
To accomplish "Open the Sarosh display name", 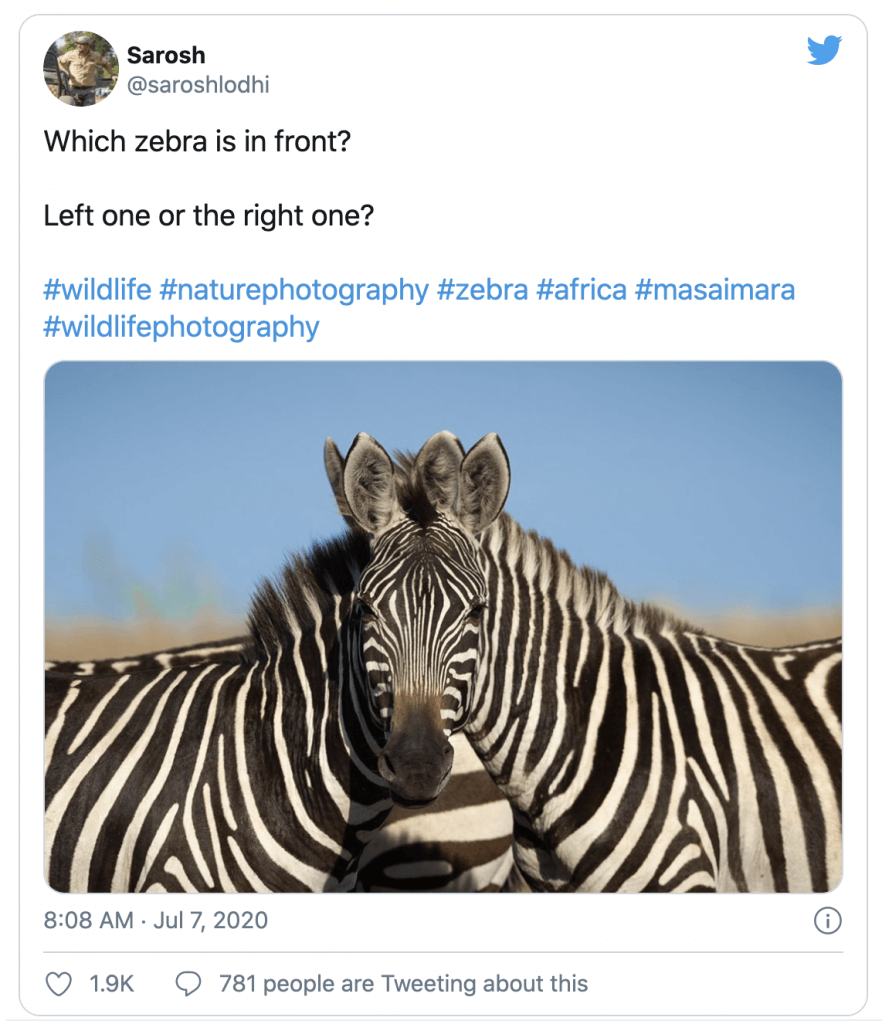I will point(166,56).
